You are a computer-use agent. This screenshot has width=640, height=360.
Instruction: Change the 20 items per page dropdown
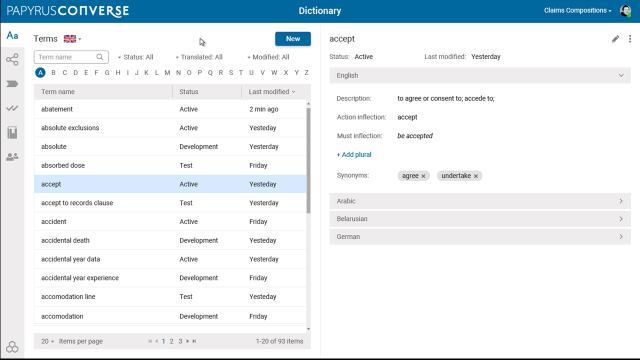pyautogui.click(x=47, y=341)
